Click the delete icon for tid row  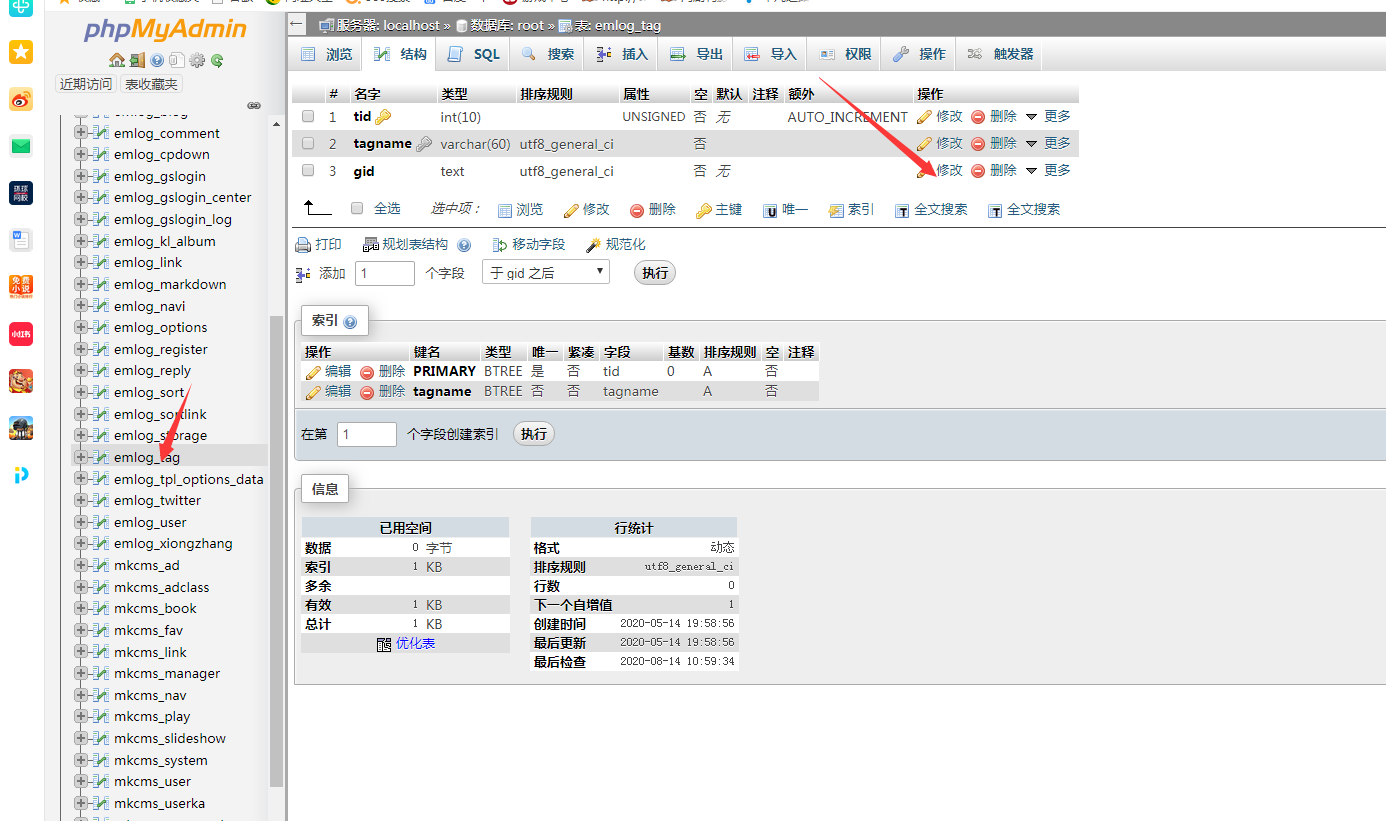point(978,117)
